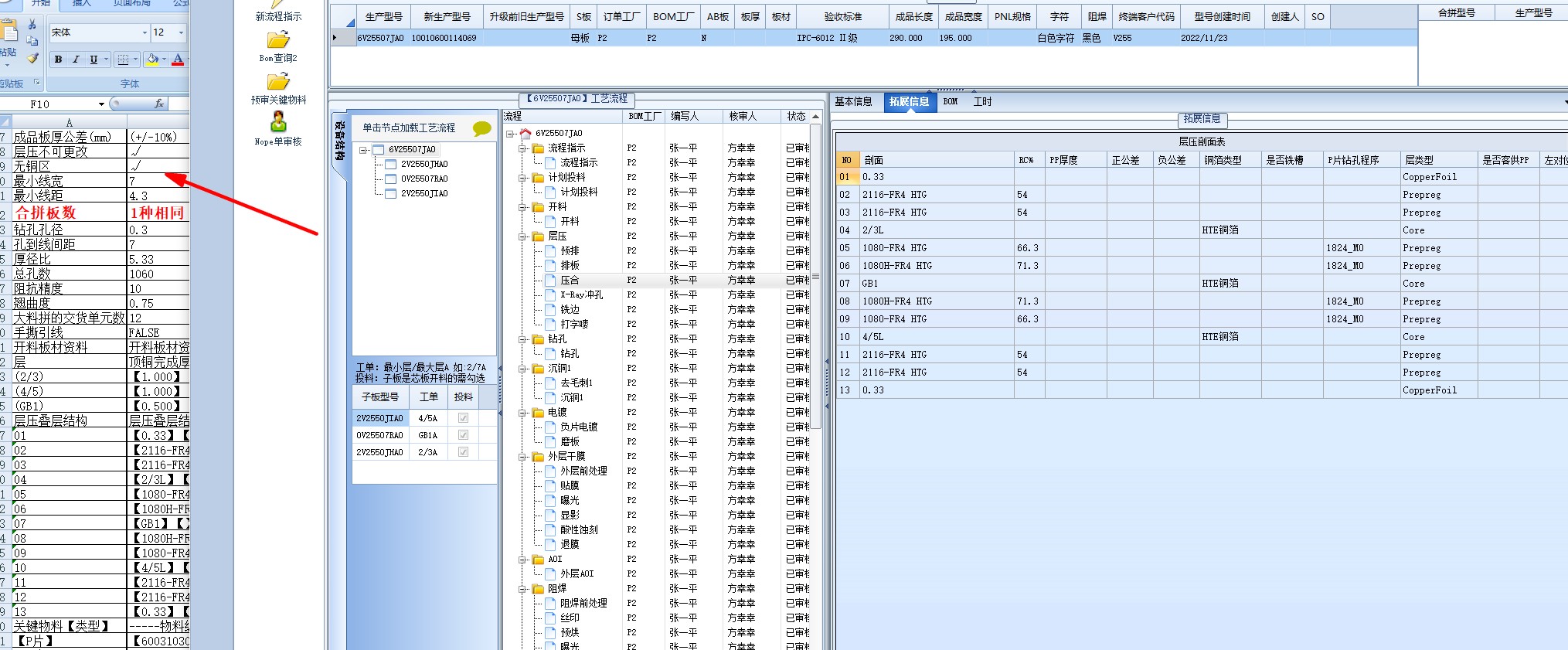1568x650 pixels.
Task: Collapse the 层压 folder in flow tree
Action: (x=522, y=237)
